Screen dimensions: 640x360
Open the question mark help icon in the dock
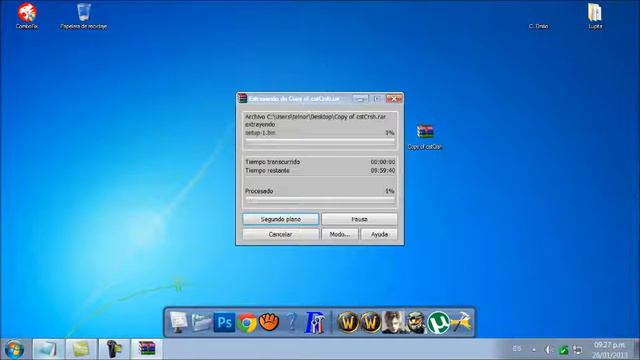(x=291, y=322)
